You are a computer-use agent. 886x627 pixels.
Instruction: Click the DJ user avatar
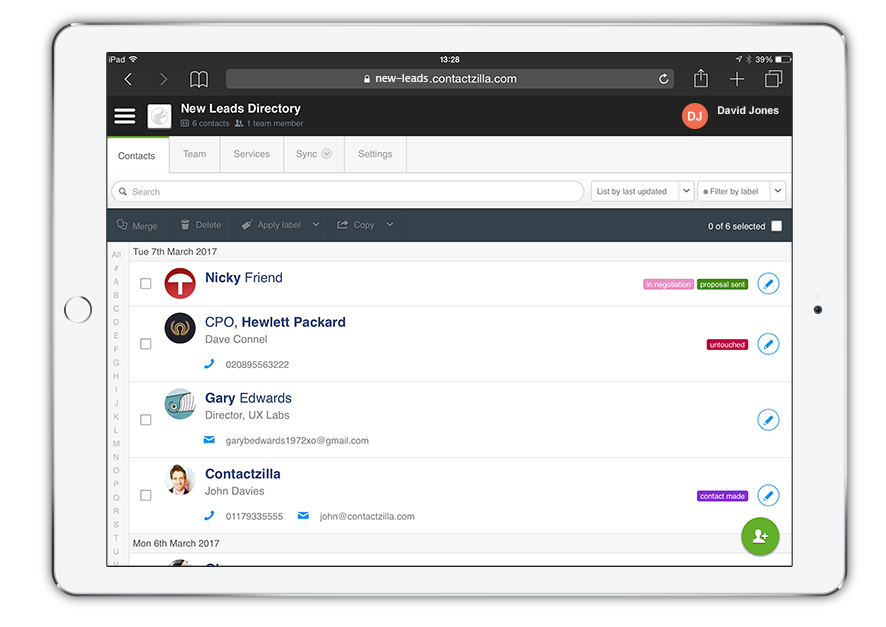[x=694, y=116]
